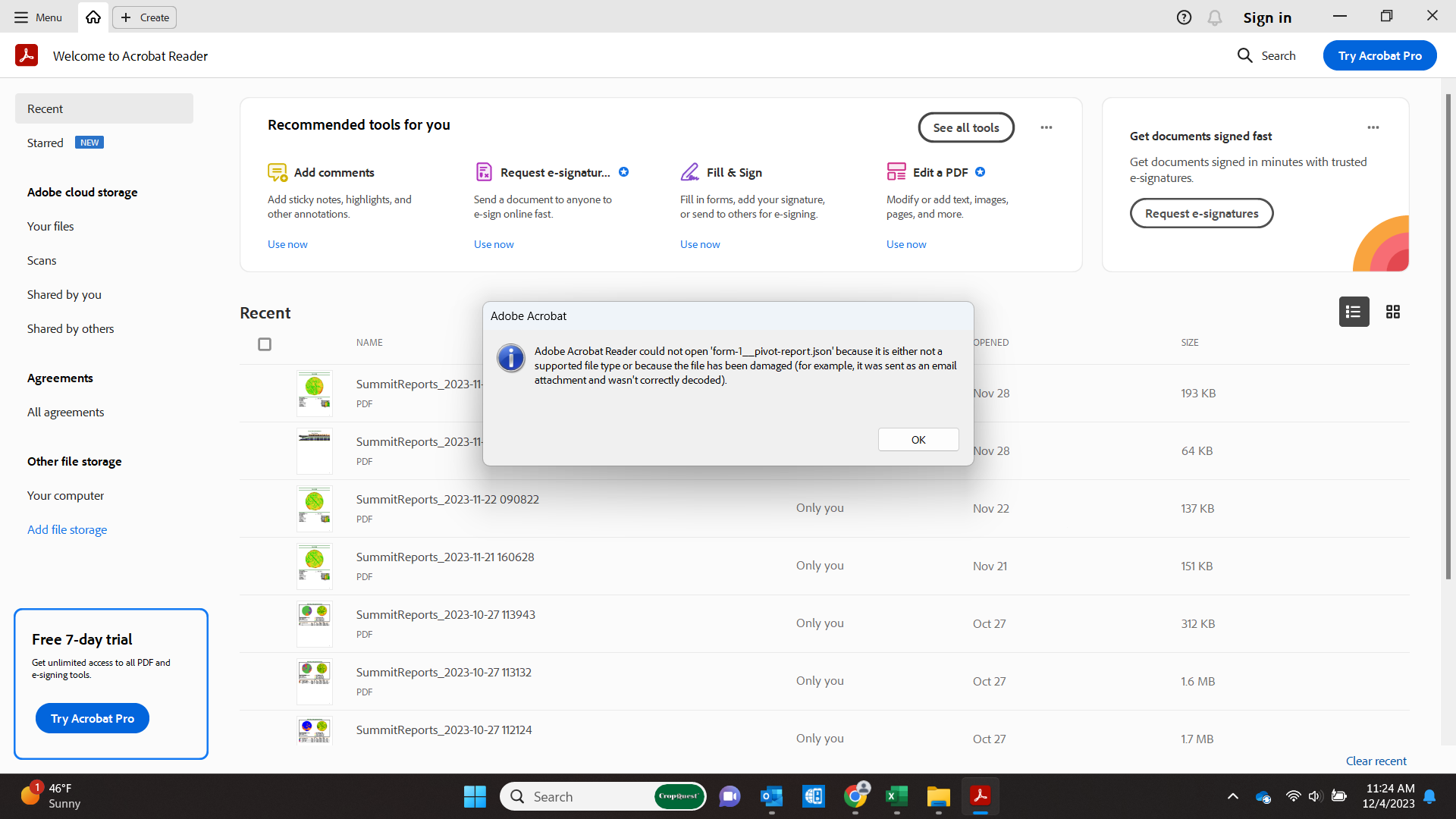Click Sign in
The height and width of the screenshot is (819, 1456).
click(x=1267, y=17)
